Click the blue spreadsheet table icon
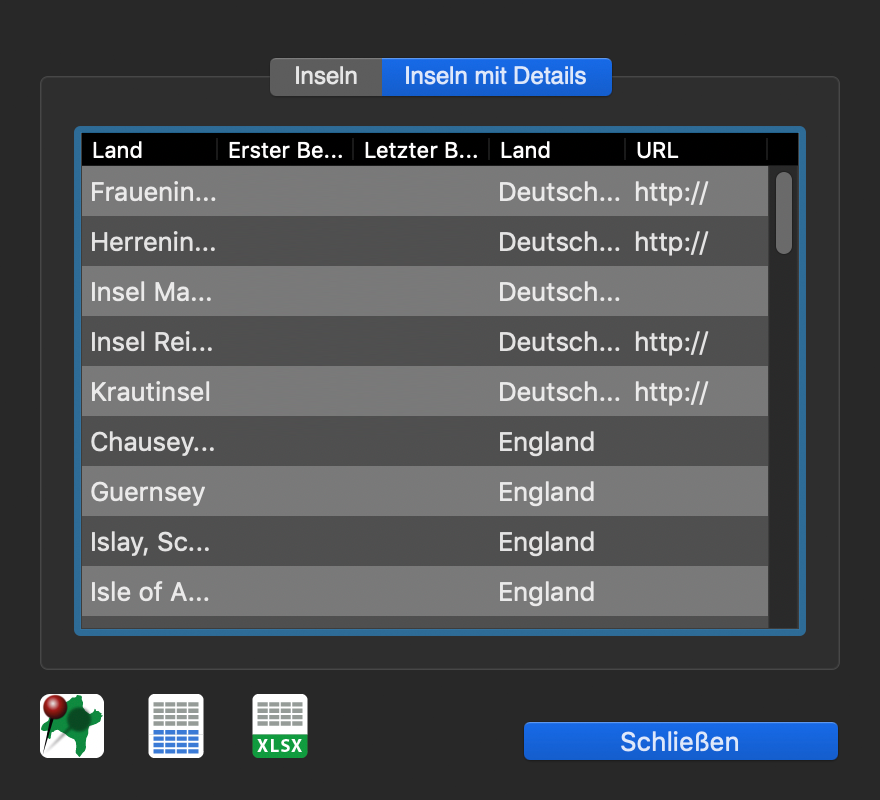 click(176, 726)
